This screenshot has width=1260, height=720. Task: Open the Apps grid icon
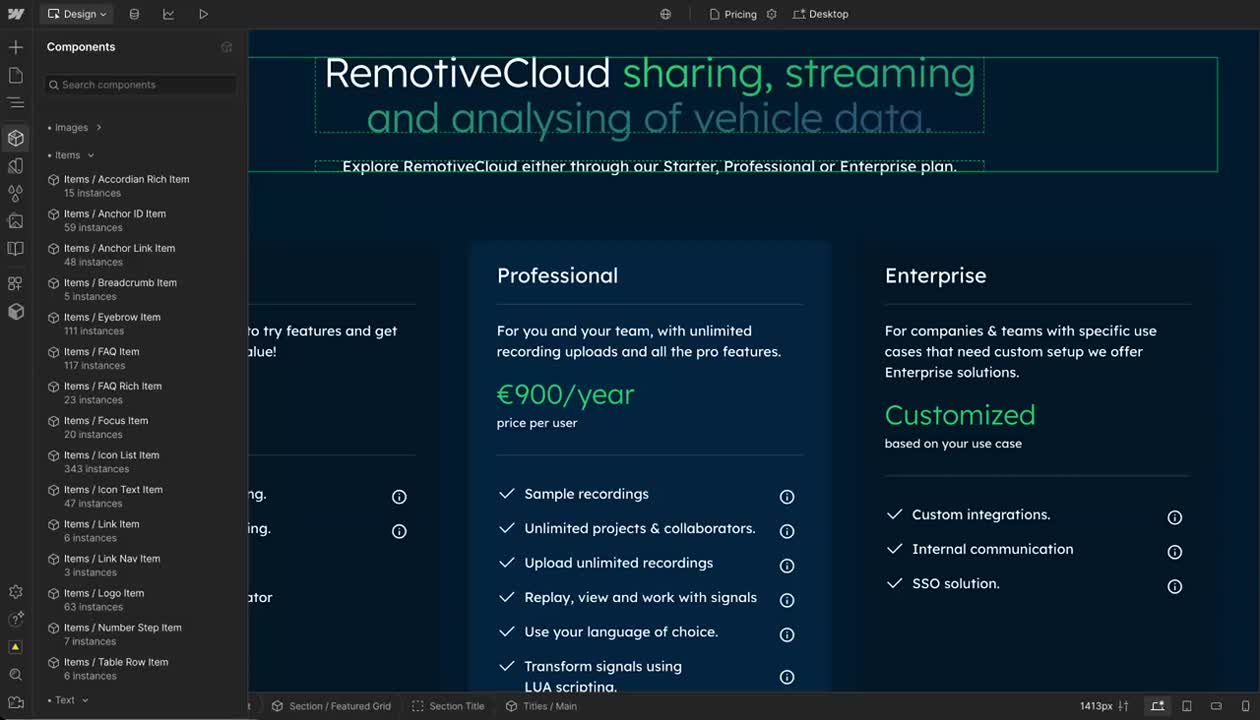tap(15, 284)
